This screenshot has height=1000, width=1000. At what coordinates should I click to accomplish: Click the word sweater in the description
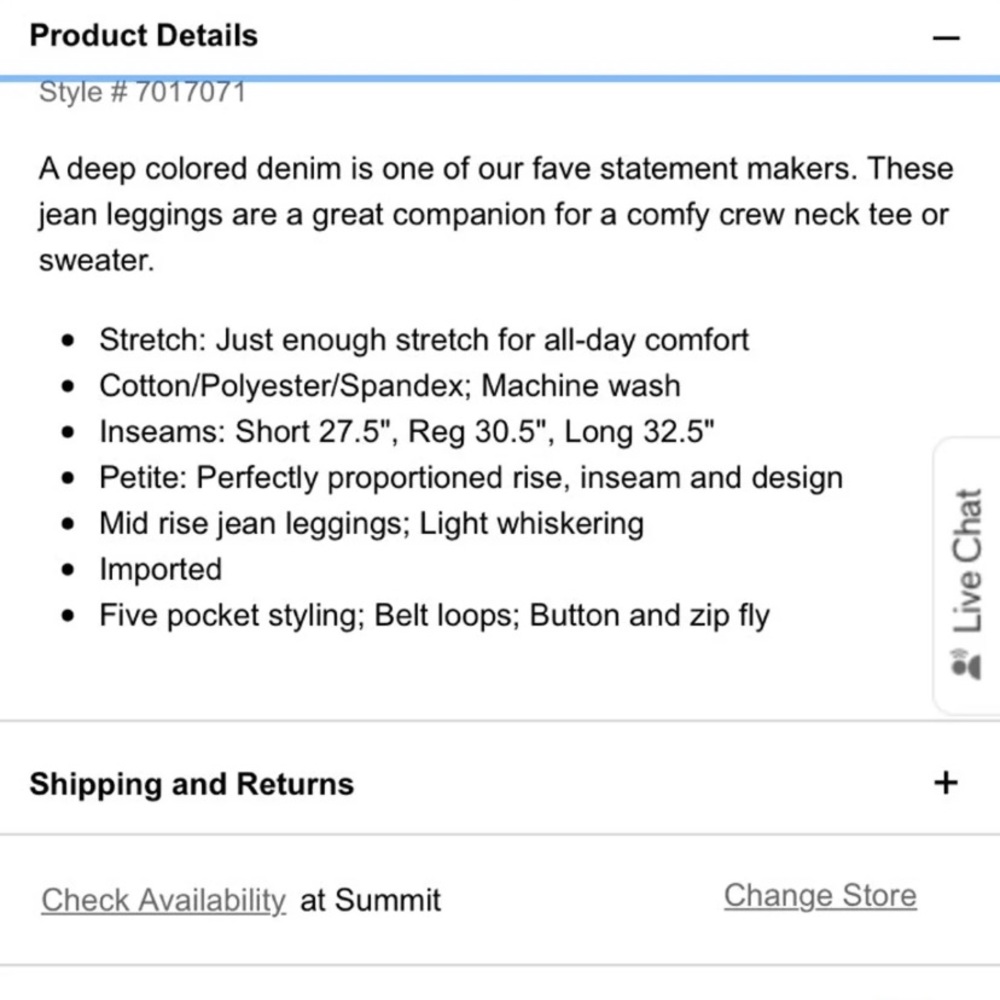[x=96, y=261]
